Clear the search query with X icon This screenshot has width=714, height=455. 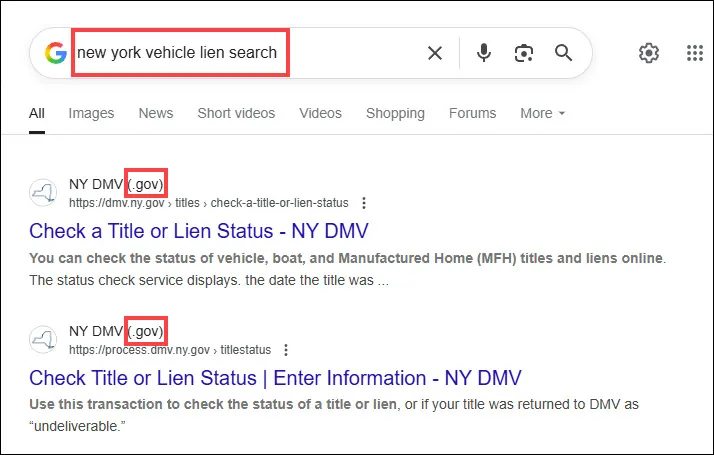pyautogui.click(x=435, y=53)
